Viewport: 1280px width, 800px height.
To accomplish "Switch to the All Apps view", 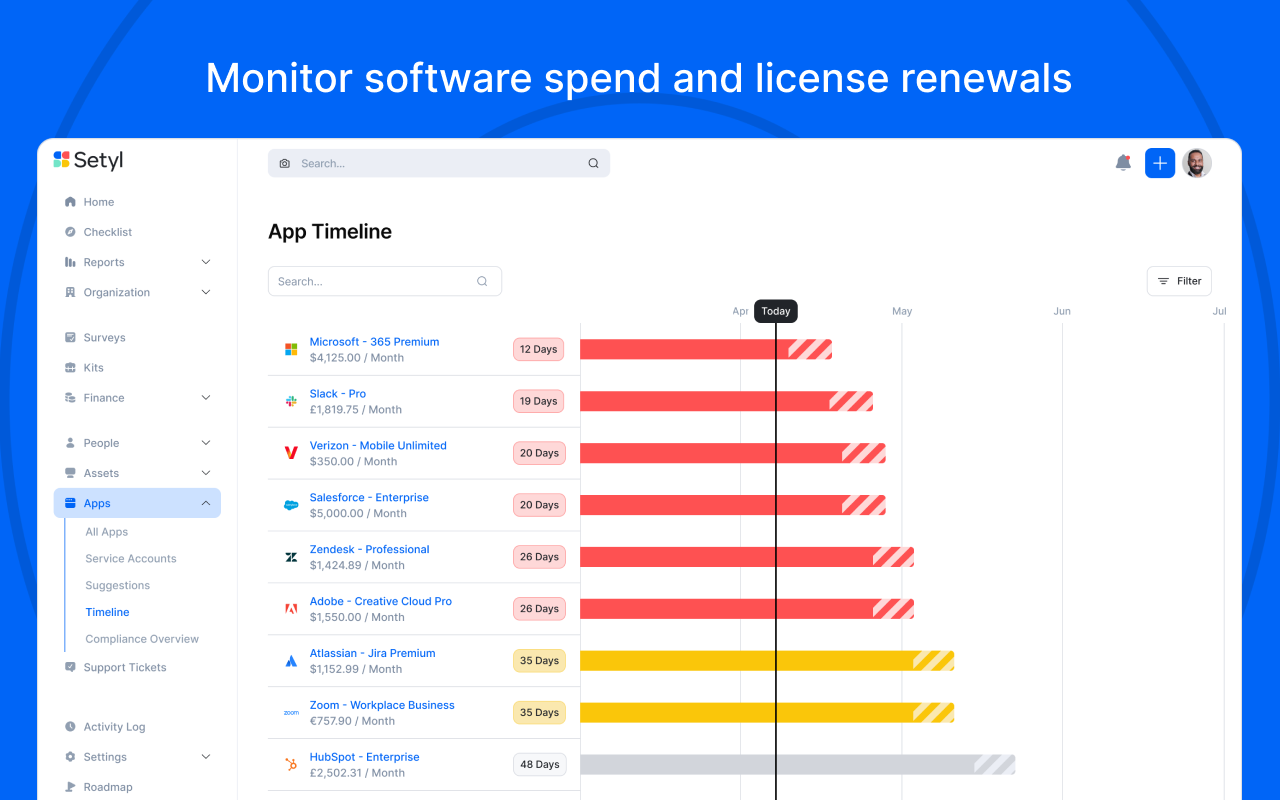I will tap(106, 531).
